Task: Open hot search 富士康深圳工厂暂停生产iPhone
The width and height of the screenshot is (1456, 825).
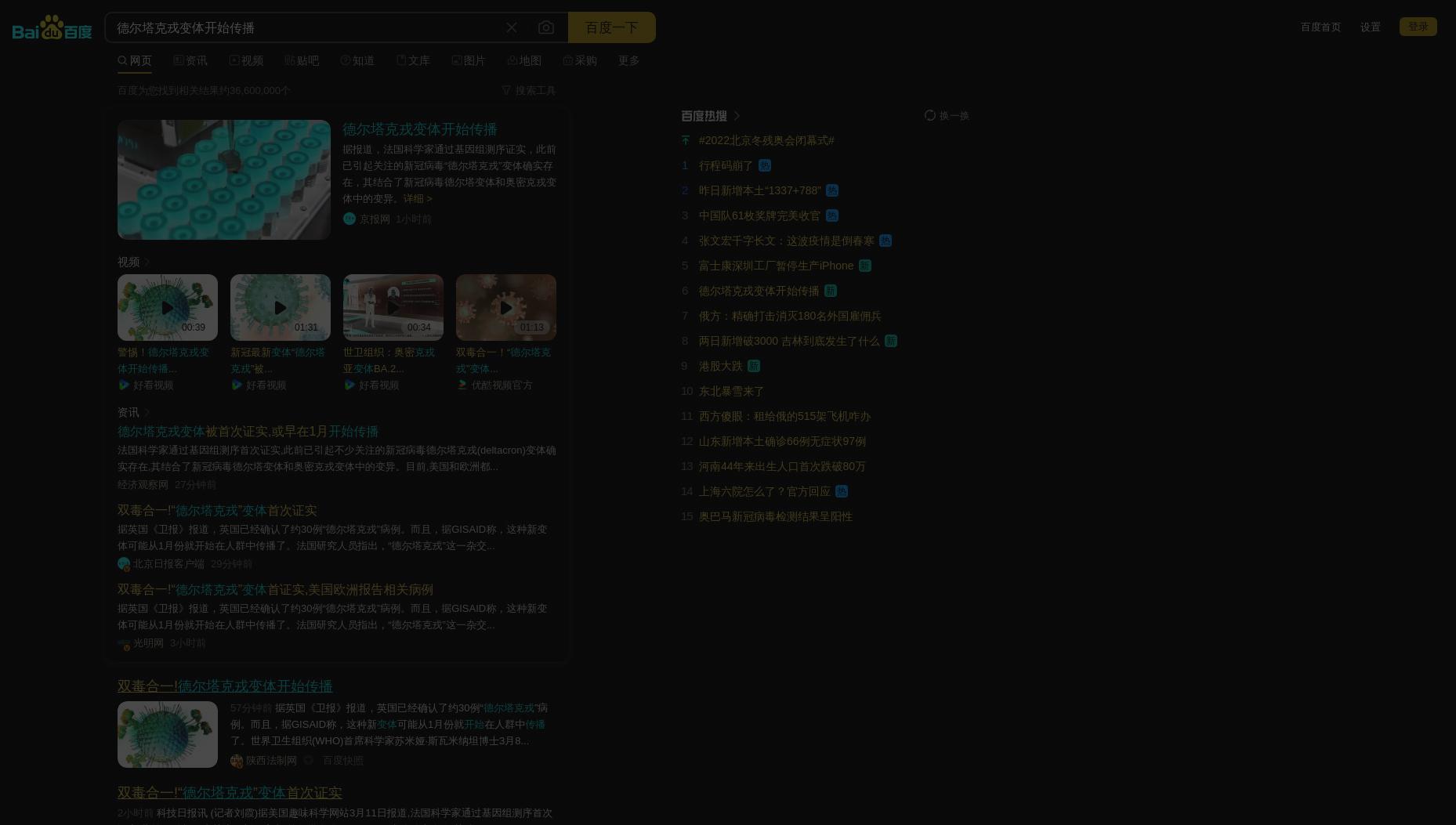Action: (776, 266)
